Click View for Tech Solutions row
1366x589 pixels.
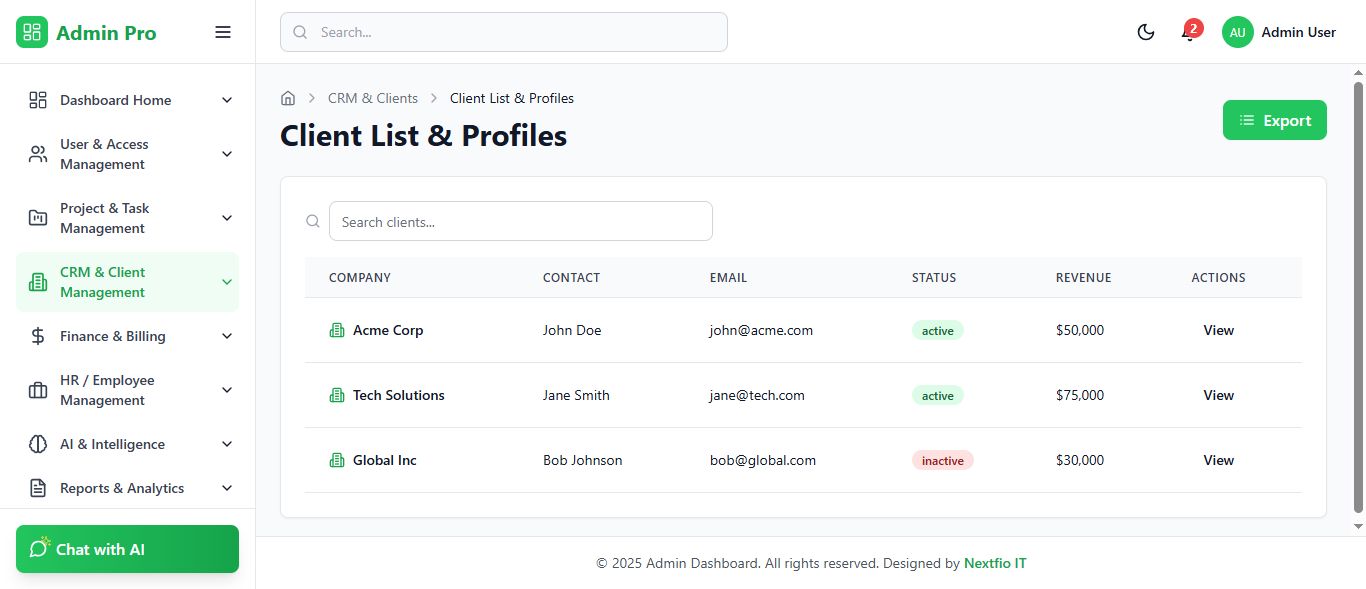pyautogui.click(x=1218, y=395)
